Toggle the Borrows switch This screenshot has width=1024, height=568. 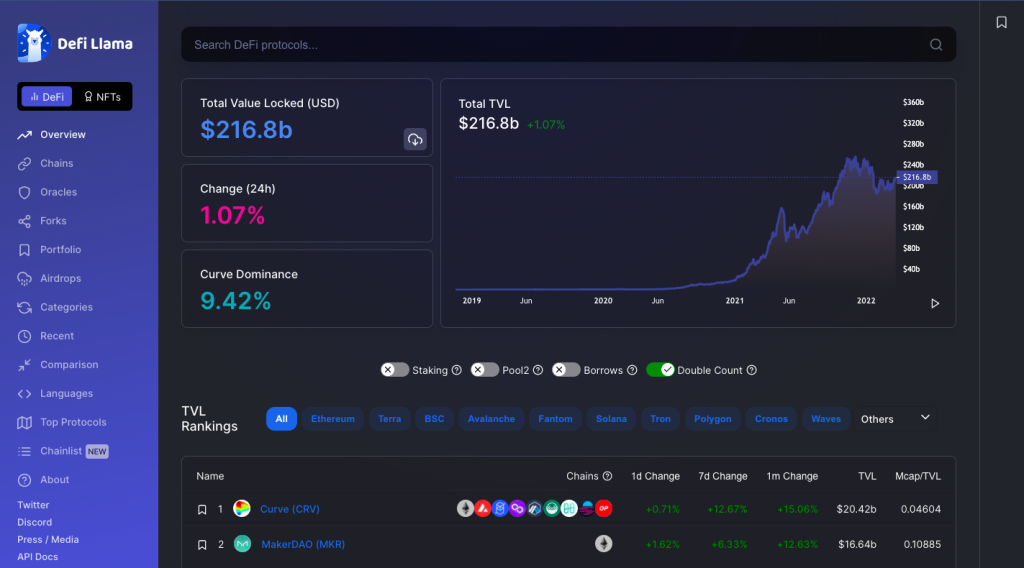[566, 370]
